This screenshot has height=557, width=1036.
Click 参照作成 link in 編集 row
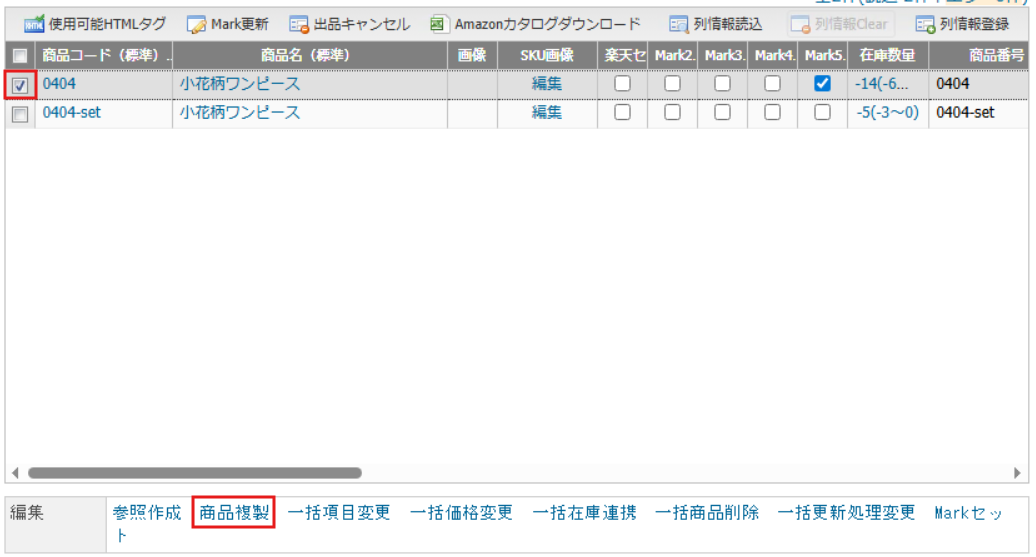tap(147, 513)
